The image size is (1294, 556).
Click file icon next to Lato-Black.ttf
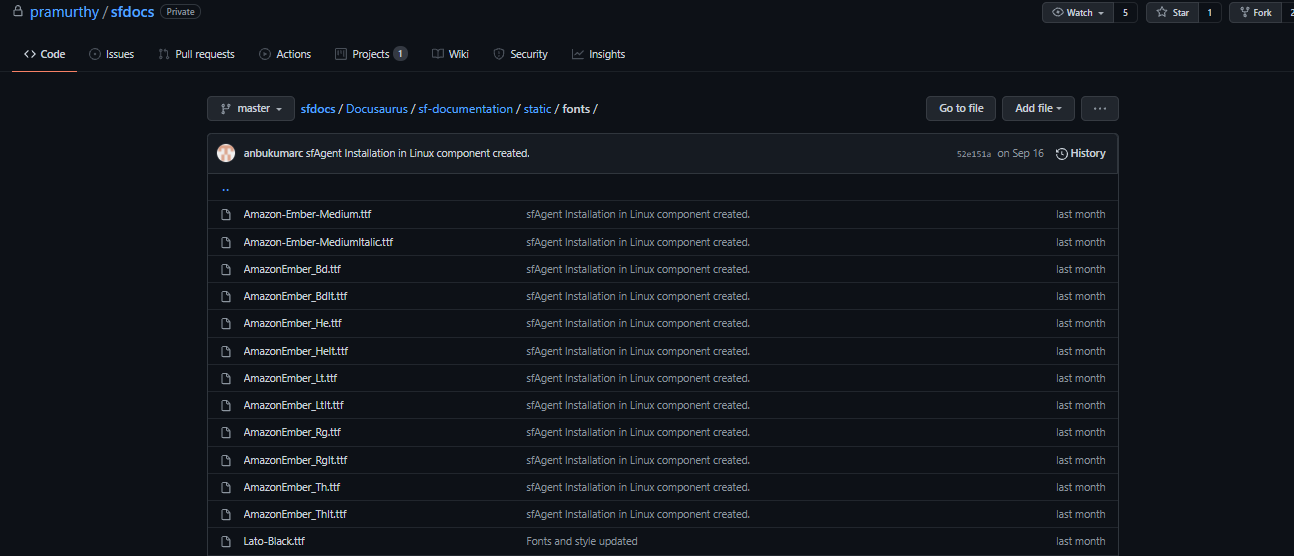[226, 541]
